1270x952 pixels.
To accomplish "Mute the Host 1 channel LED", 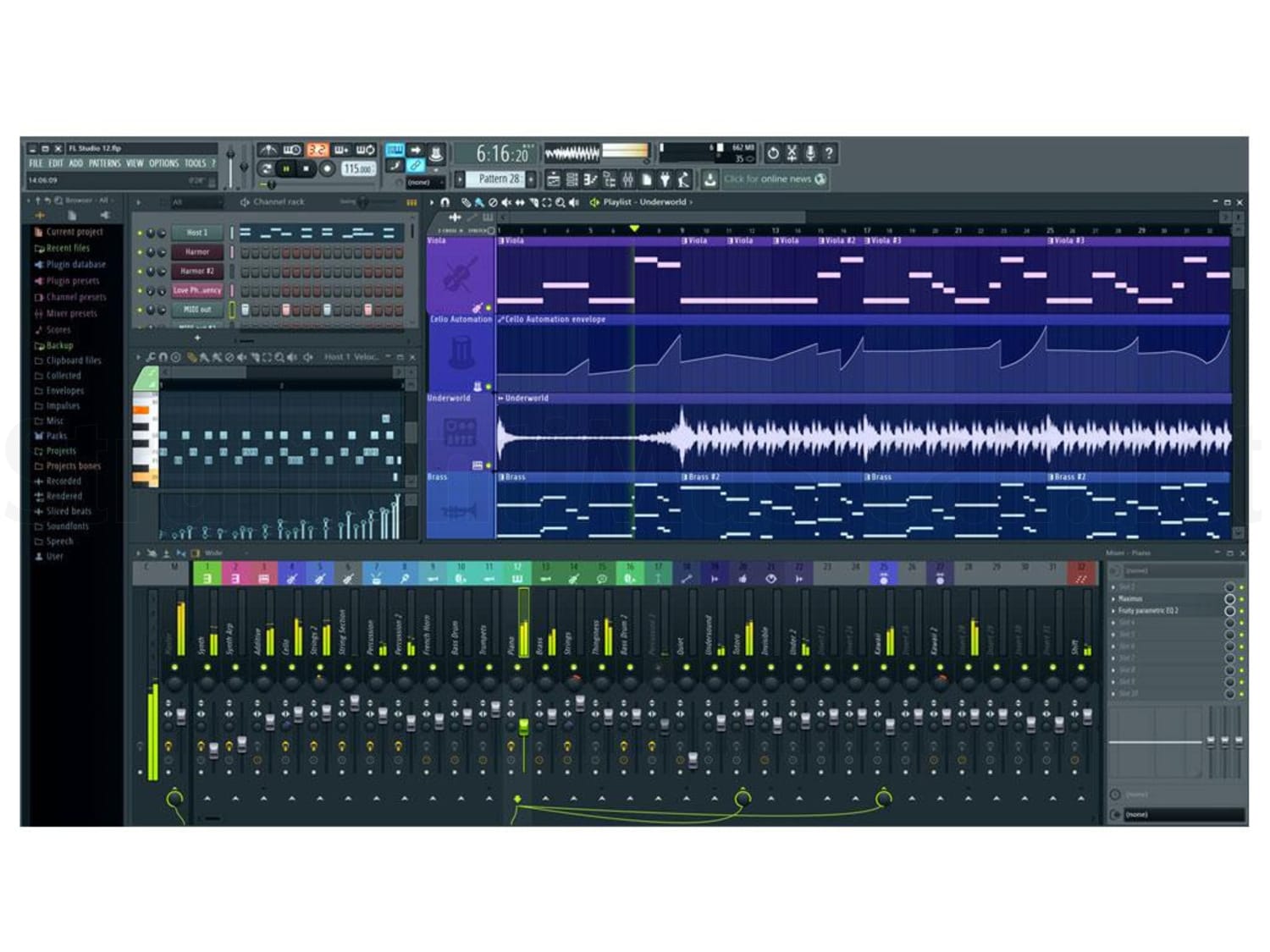I will tap(140, 233).
